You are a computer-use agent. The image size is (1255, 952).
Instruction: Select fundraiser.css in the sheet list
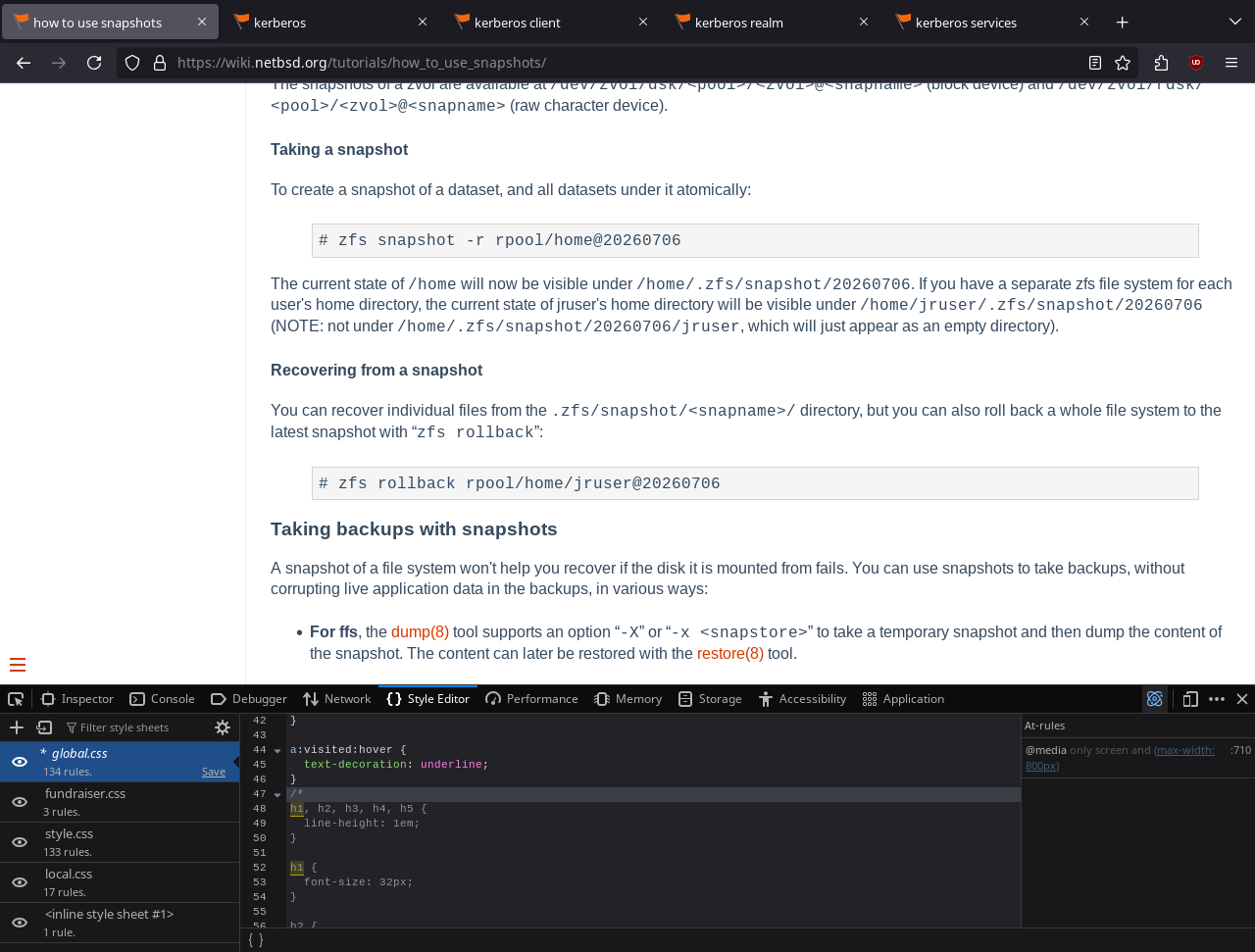[x=120, y=802]
